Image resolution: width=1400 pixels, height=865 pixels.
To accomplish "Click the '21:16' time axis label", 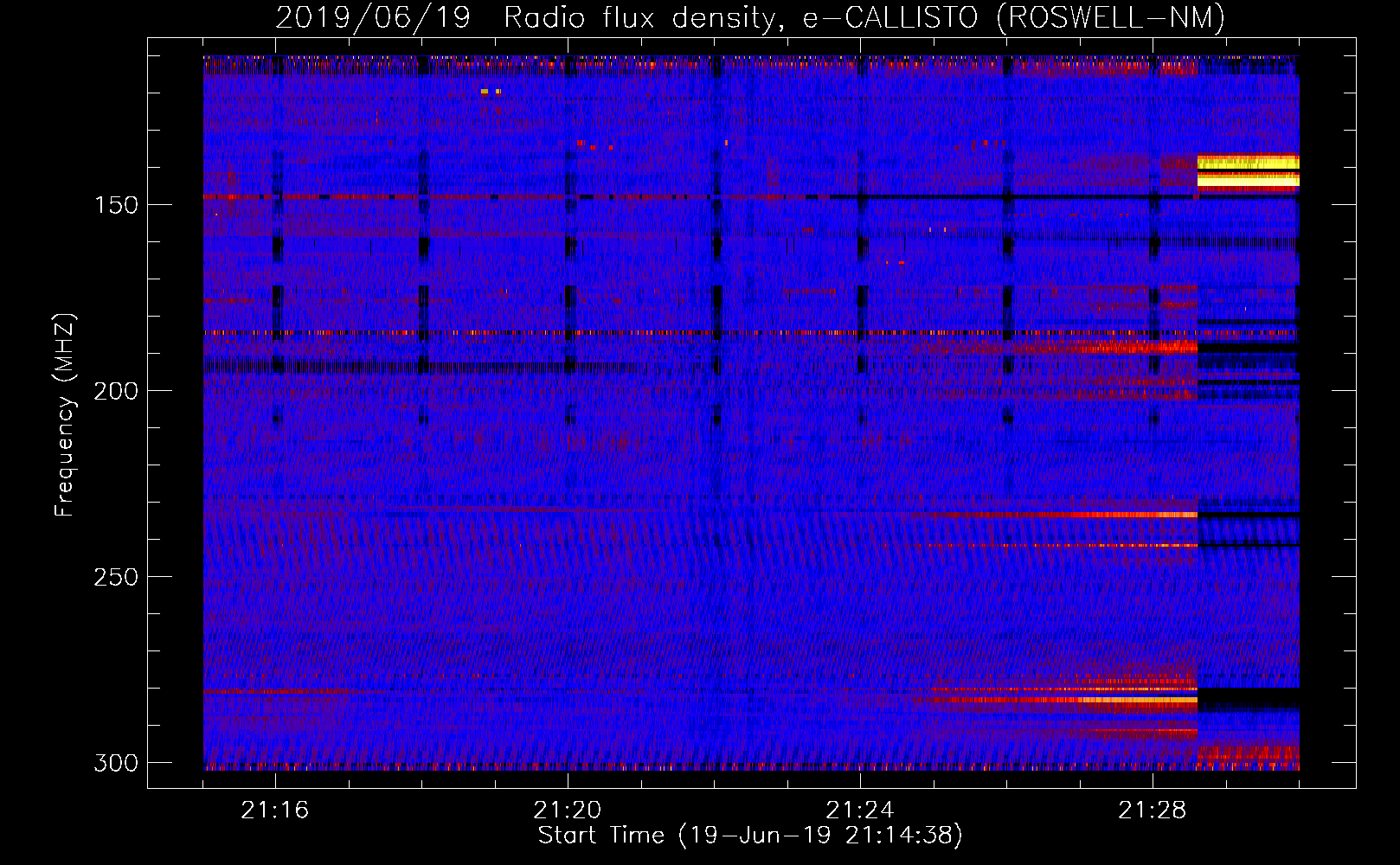I will (x=275, y=811).
